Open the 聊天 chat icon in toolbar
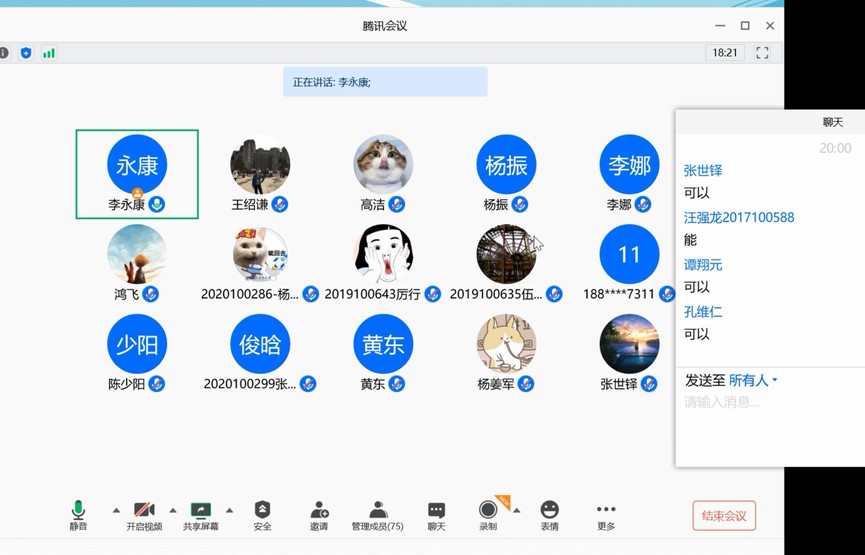This screenshot has height=555, width=865. tap(436, 510)
